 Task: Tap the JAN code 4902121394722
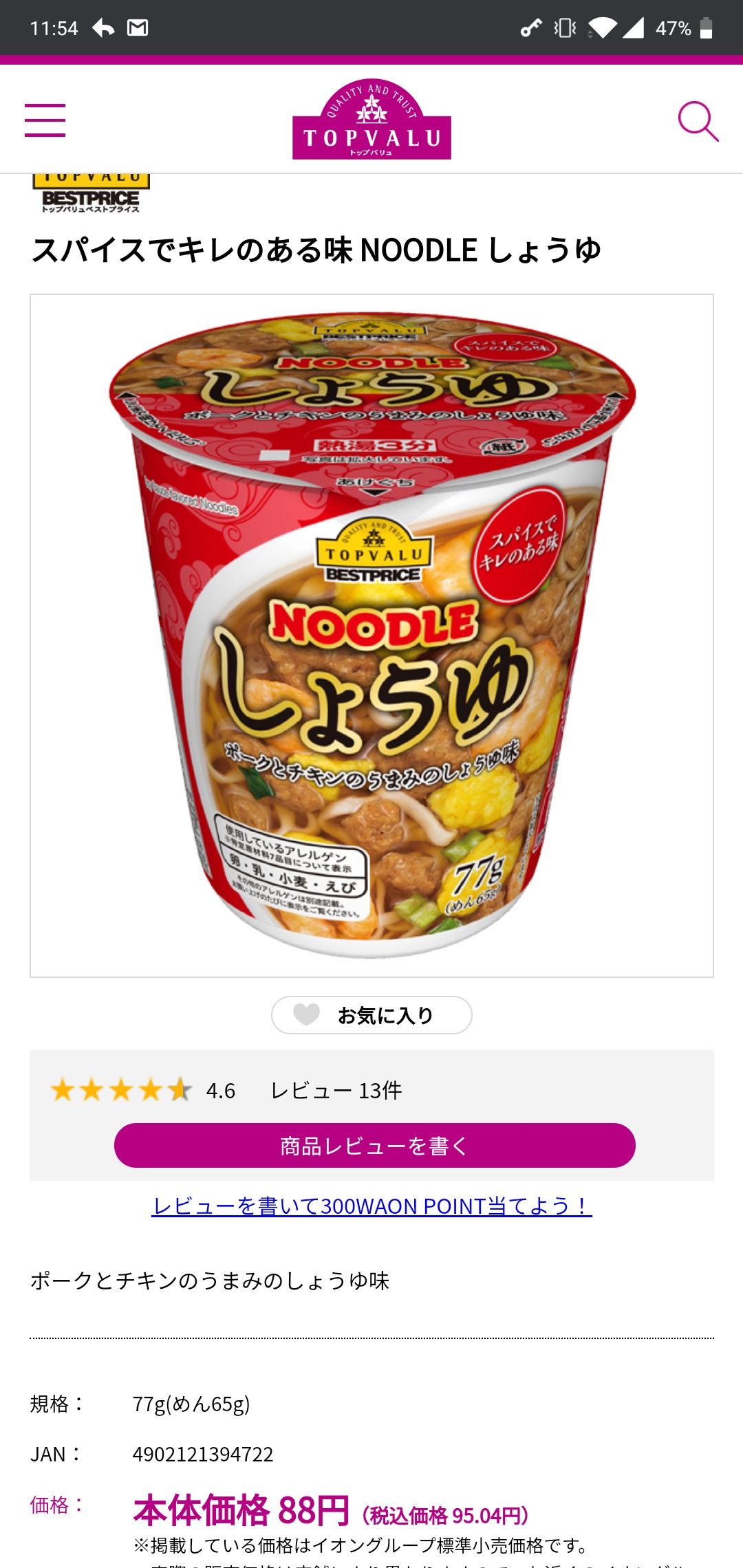tap(203, 1454)
